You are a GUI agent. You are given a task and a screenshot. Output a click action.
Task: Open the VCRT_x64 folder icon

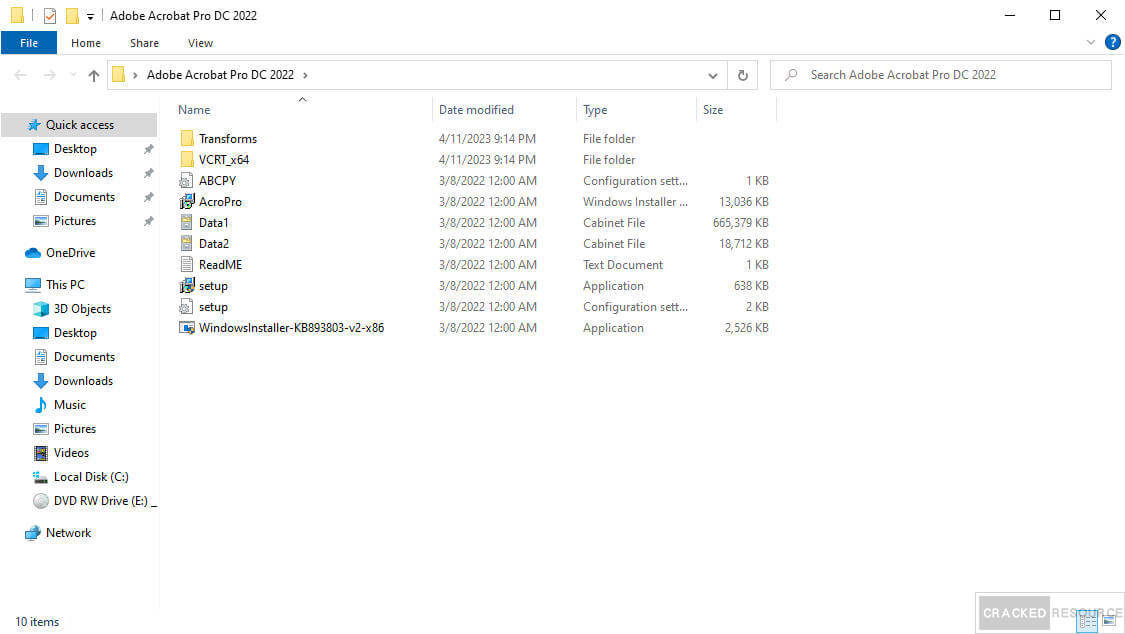click(187, 159)
